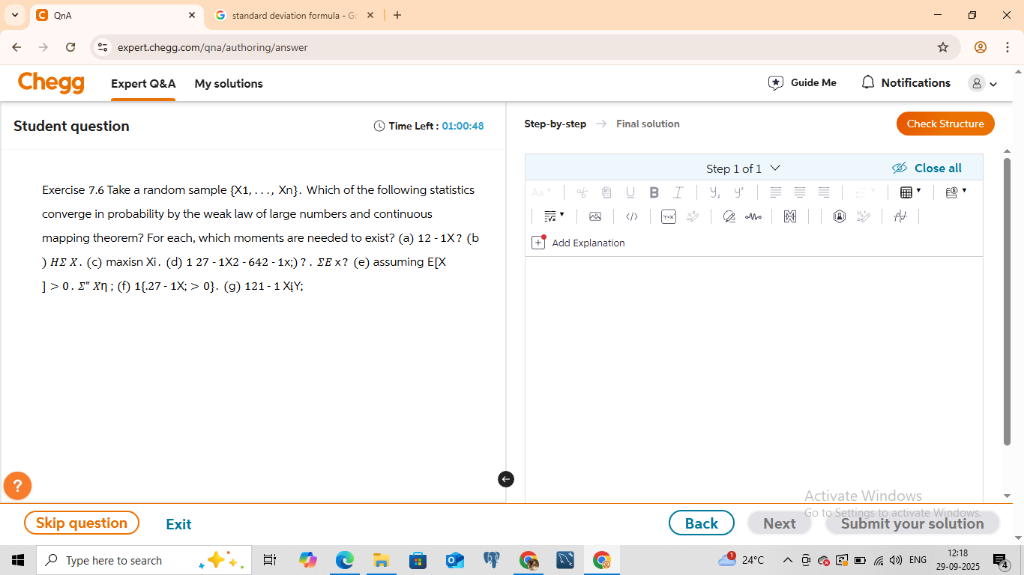Viewport: 1024px width, 575px height.
Task: Click the answer editor vertical scrollbar
Action: tap(1006, 301)
